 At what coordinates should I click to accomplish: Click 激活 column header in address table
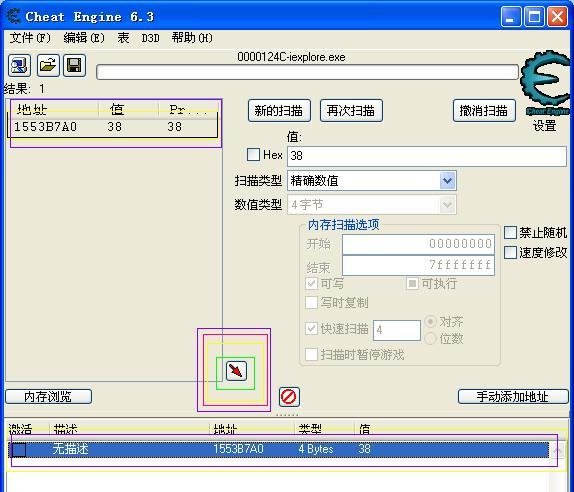point(20,429)
